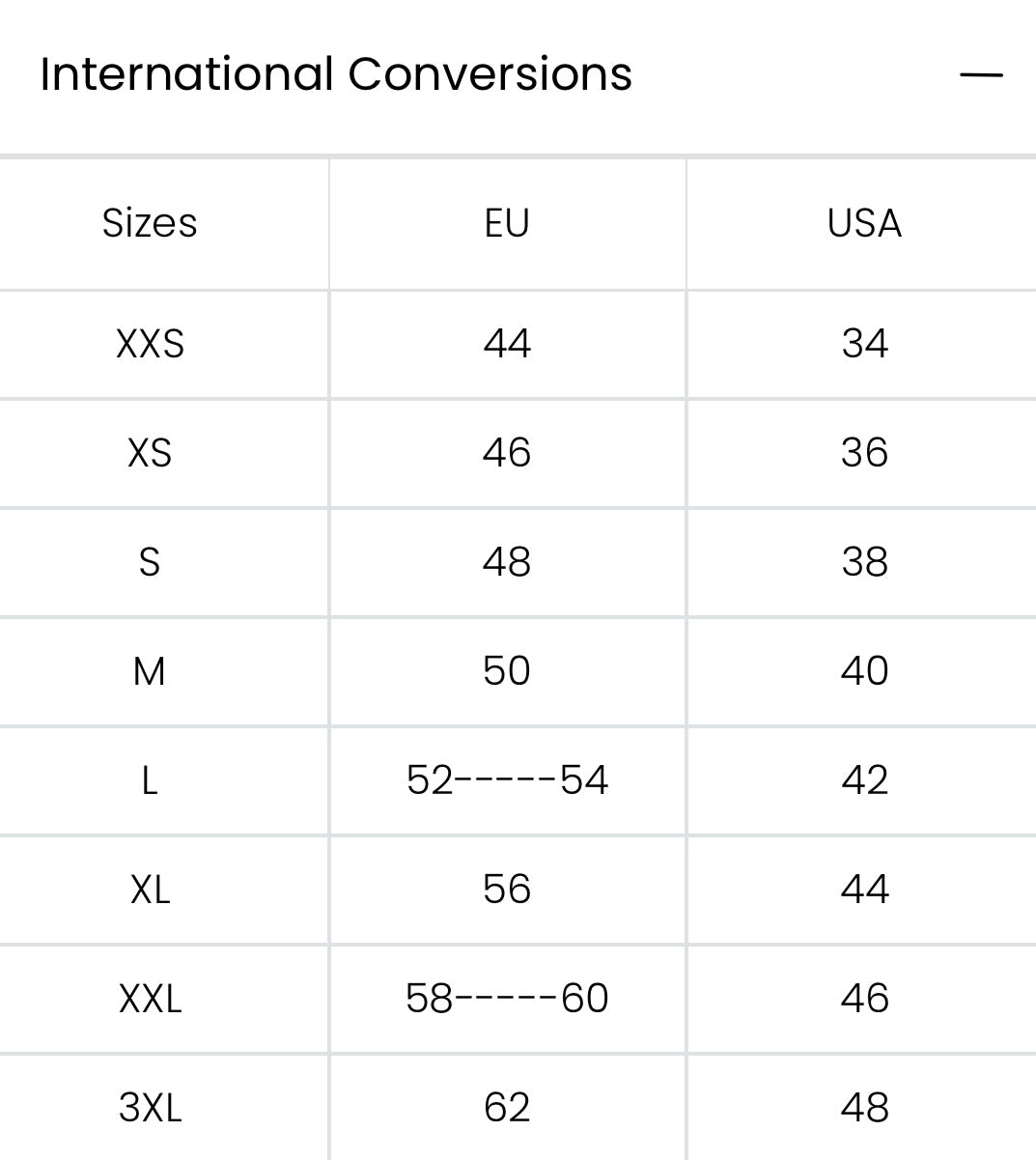Click EU value 58-----60 for size XXL
This screenshot has width=1036, height=1160.
coord(507,999)
